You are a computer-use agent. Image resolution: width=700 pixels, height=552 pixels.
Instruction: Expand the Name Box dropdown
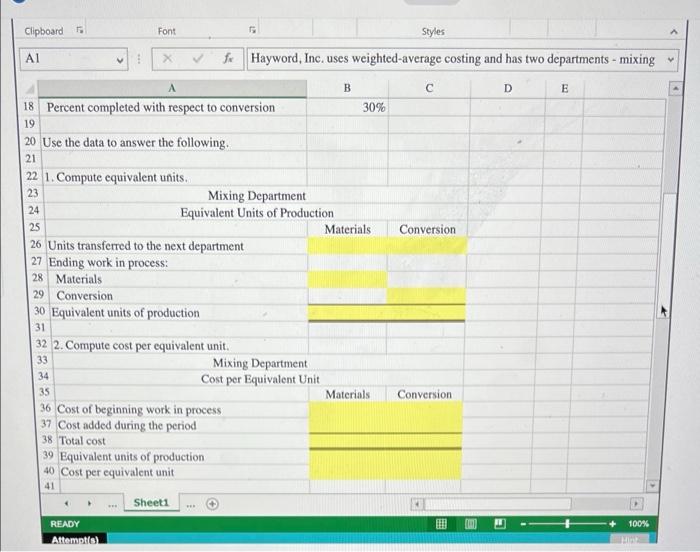pyautogui.click(x=120, y=59)
